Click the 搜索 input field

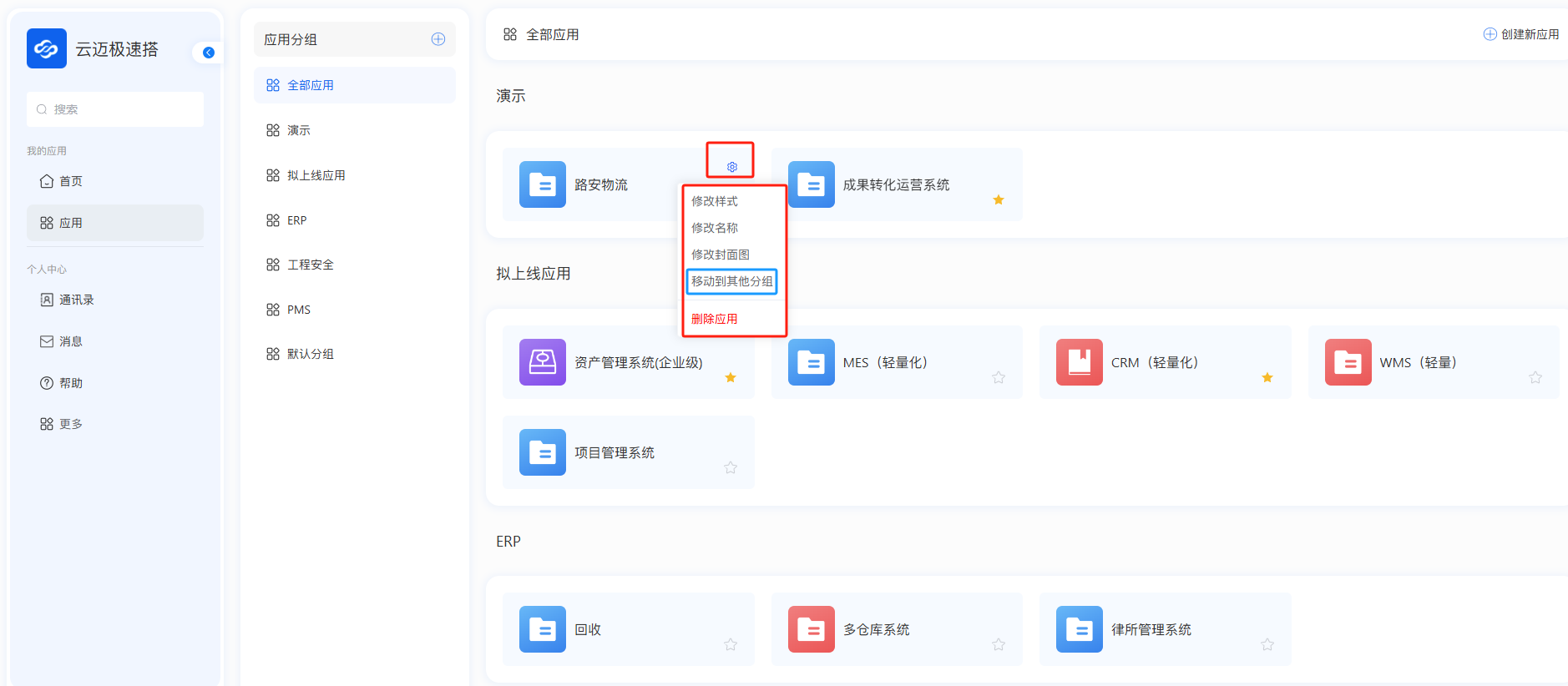click(x=115, y=109)
